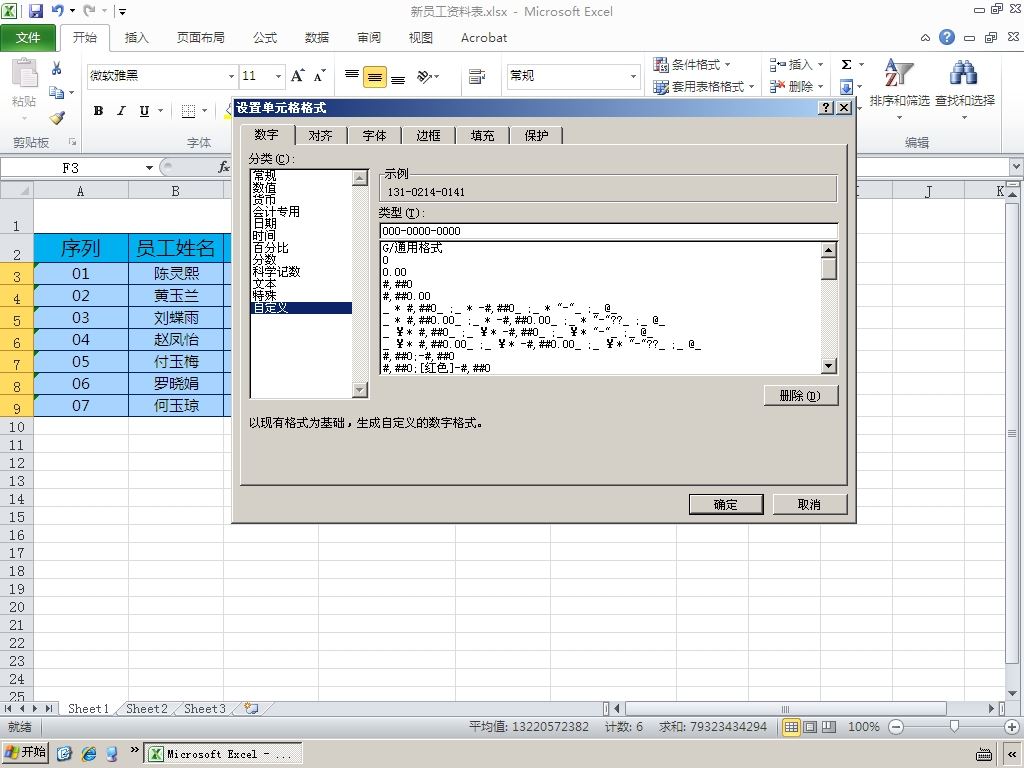Click the Save icon in quick access toolbar
The image size is (1024, 768).
tap(35, 11)
